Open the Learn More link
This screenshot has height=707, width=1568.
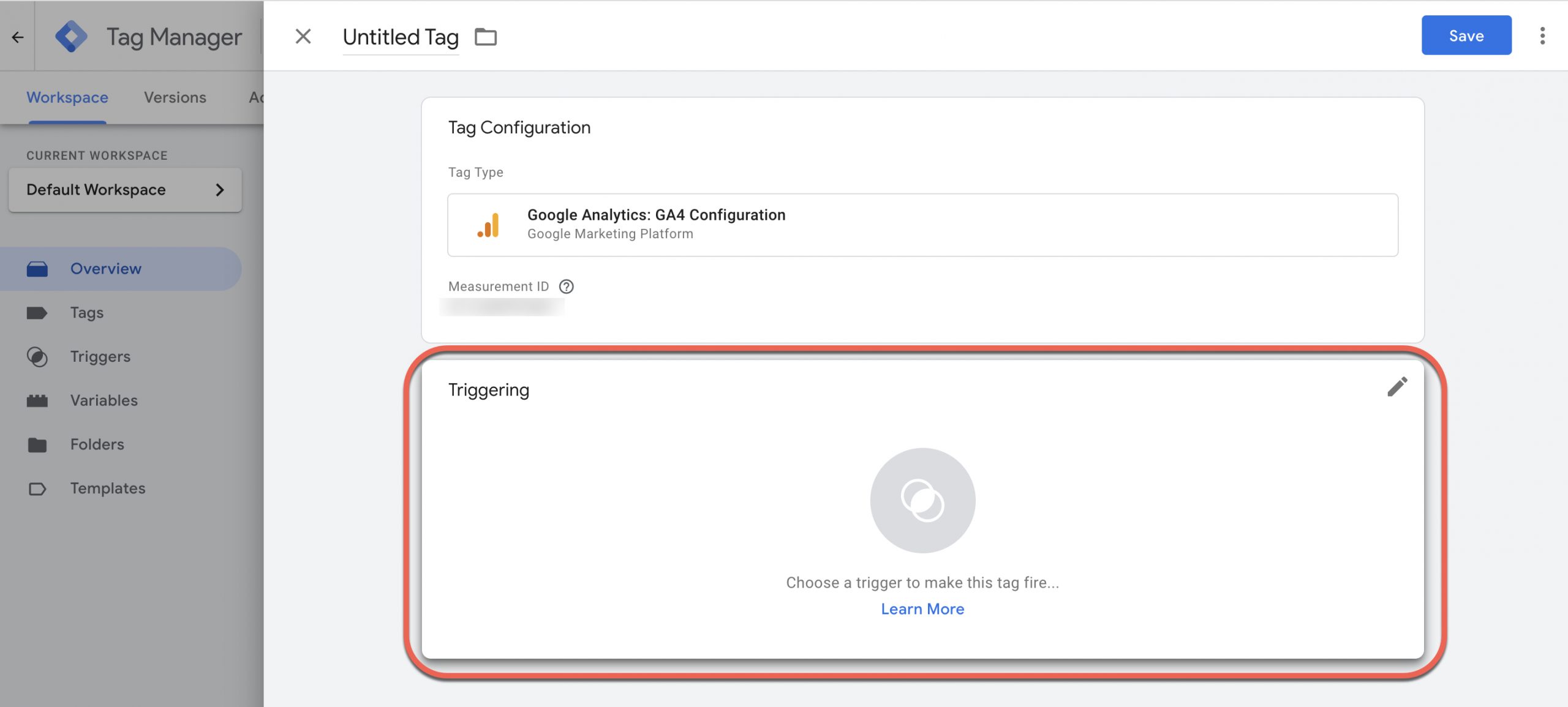[x=922, y=609]
